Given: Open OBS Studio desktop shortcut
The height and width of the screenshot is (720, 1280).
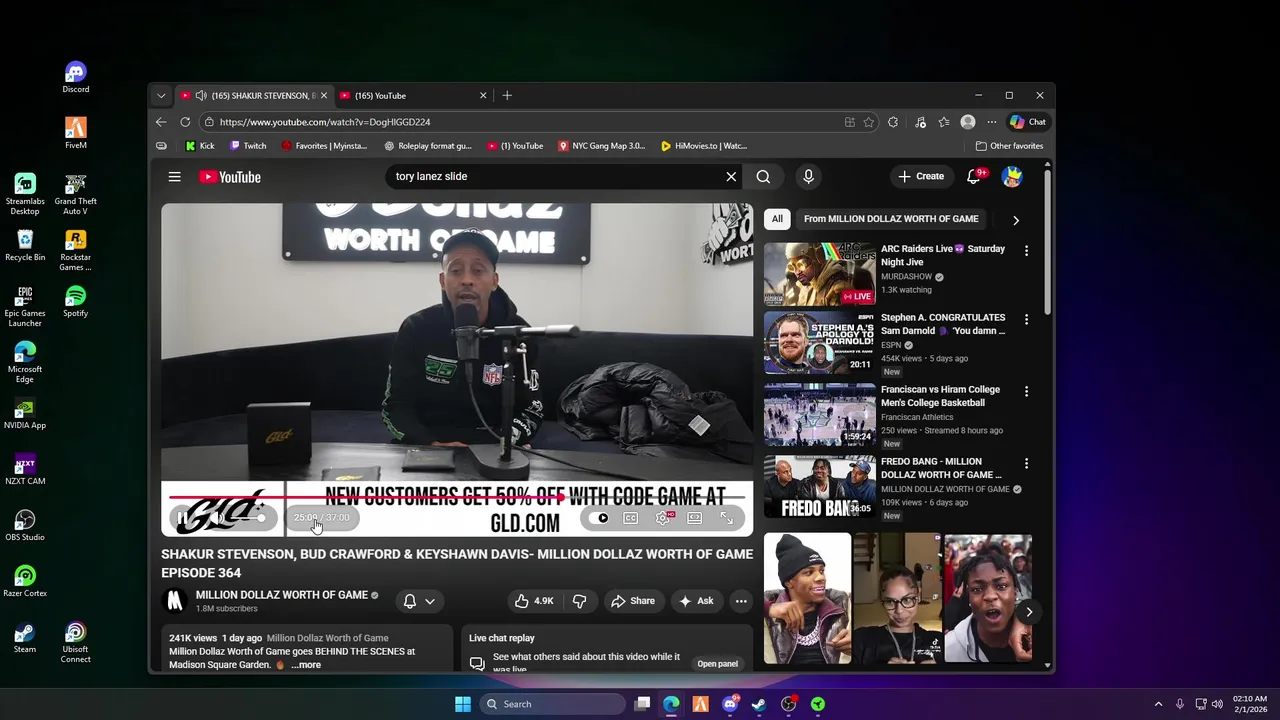Looking at the screenshot, I should point(25,525).
